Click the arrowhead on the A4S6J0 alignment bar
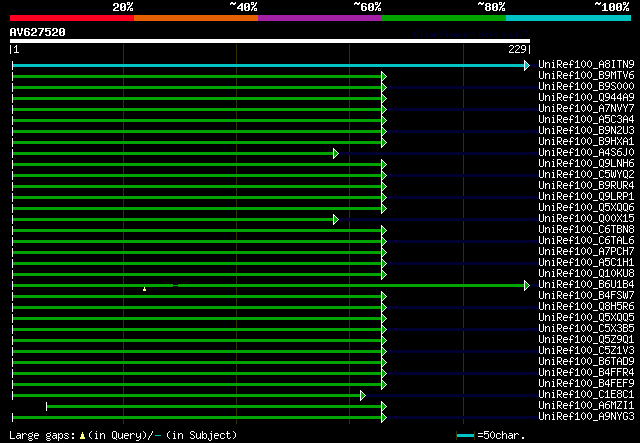 (336, 154)
